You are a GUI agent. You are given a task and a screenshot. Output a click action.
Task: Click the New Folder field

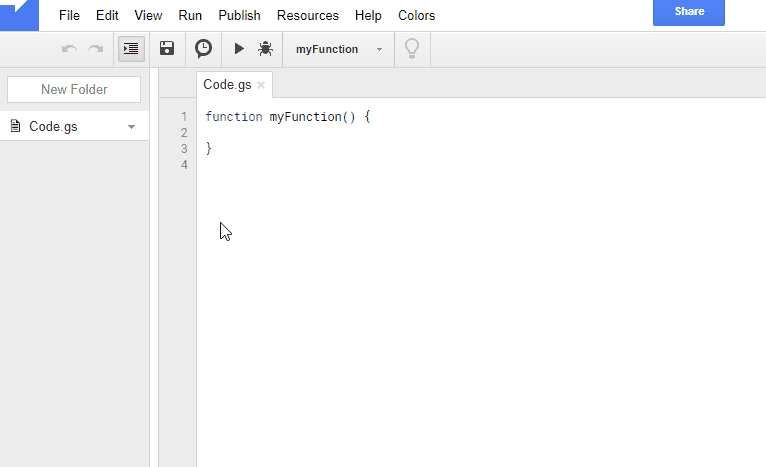[74, 89]
